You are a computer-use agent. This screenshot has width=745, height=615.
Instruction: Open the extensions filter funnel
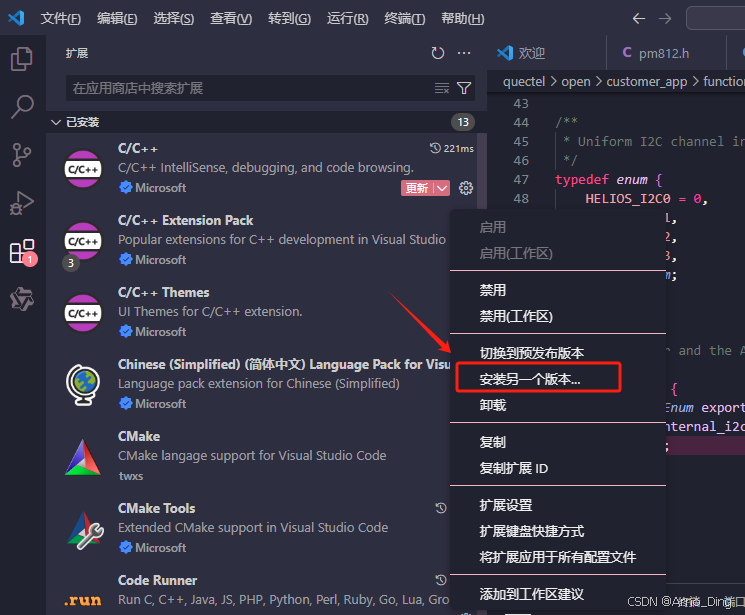[464, 88]
